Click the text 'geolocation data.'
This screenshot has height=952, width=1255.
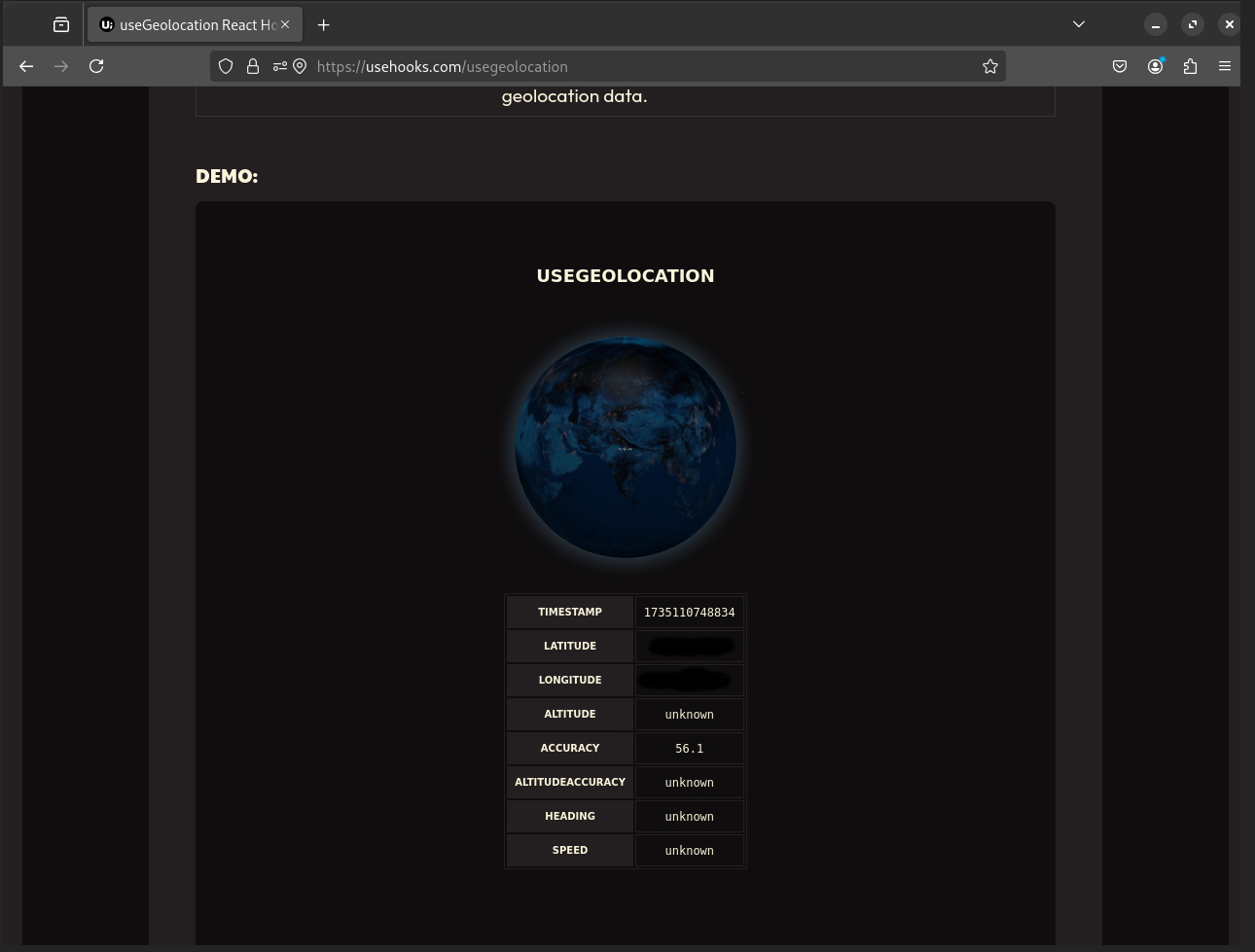tap(574, 96)
